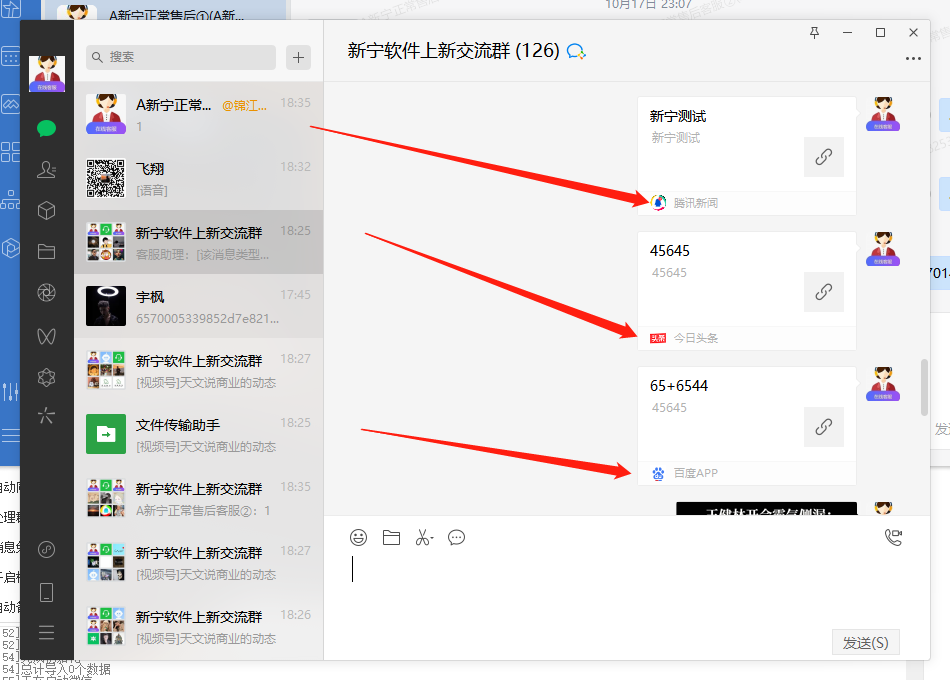Open the emoji picker

[x=358, y=538]
